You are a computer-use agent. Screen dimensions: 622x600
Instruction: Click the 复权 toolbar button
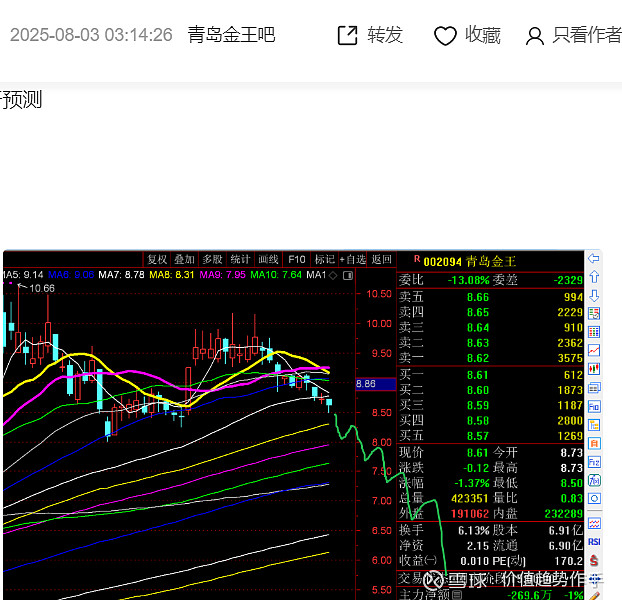[x=157, y=259]
